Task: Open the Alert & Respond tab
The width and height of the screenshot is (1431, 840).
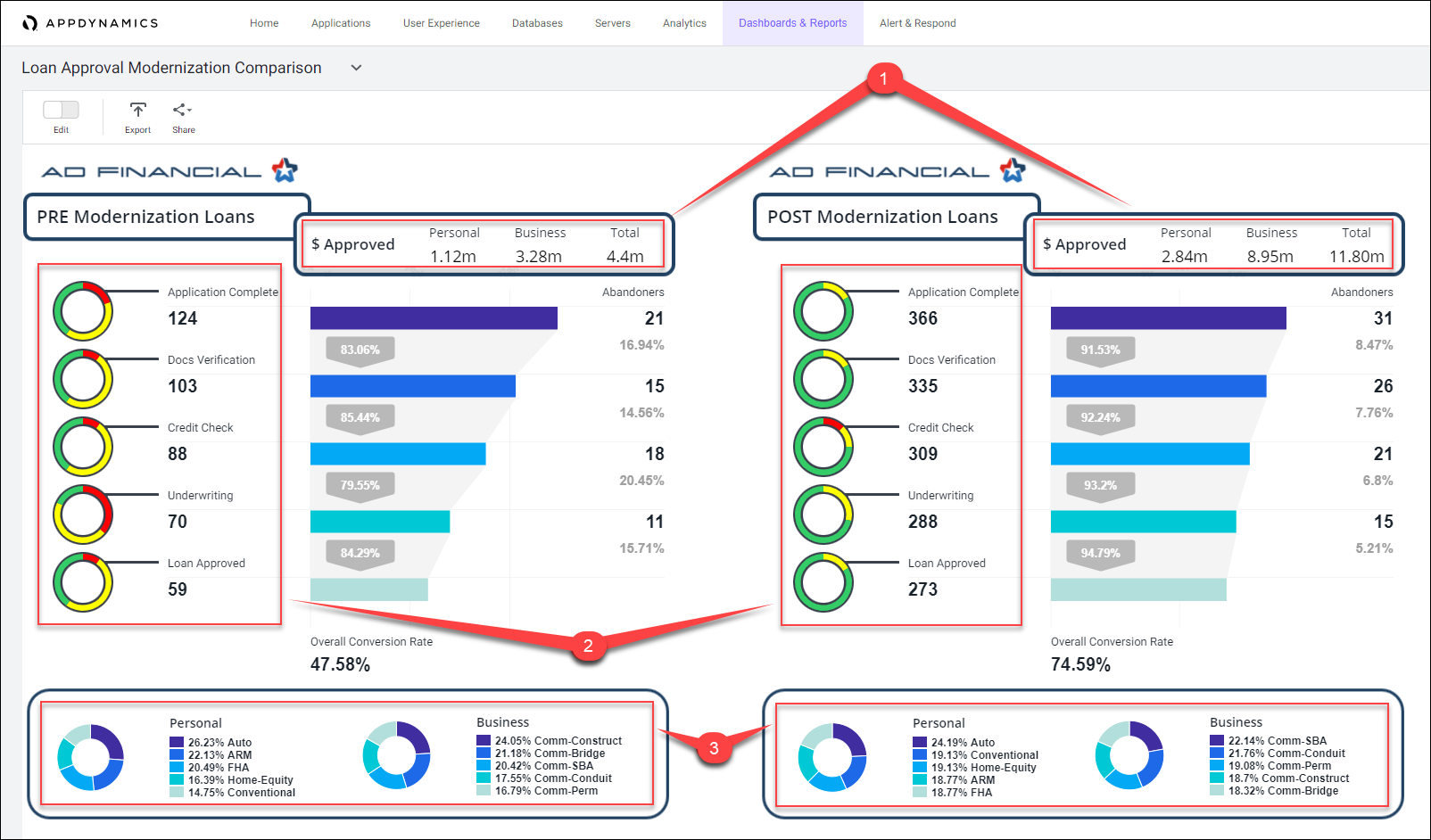Action: coord(917,23)
